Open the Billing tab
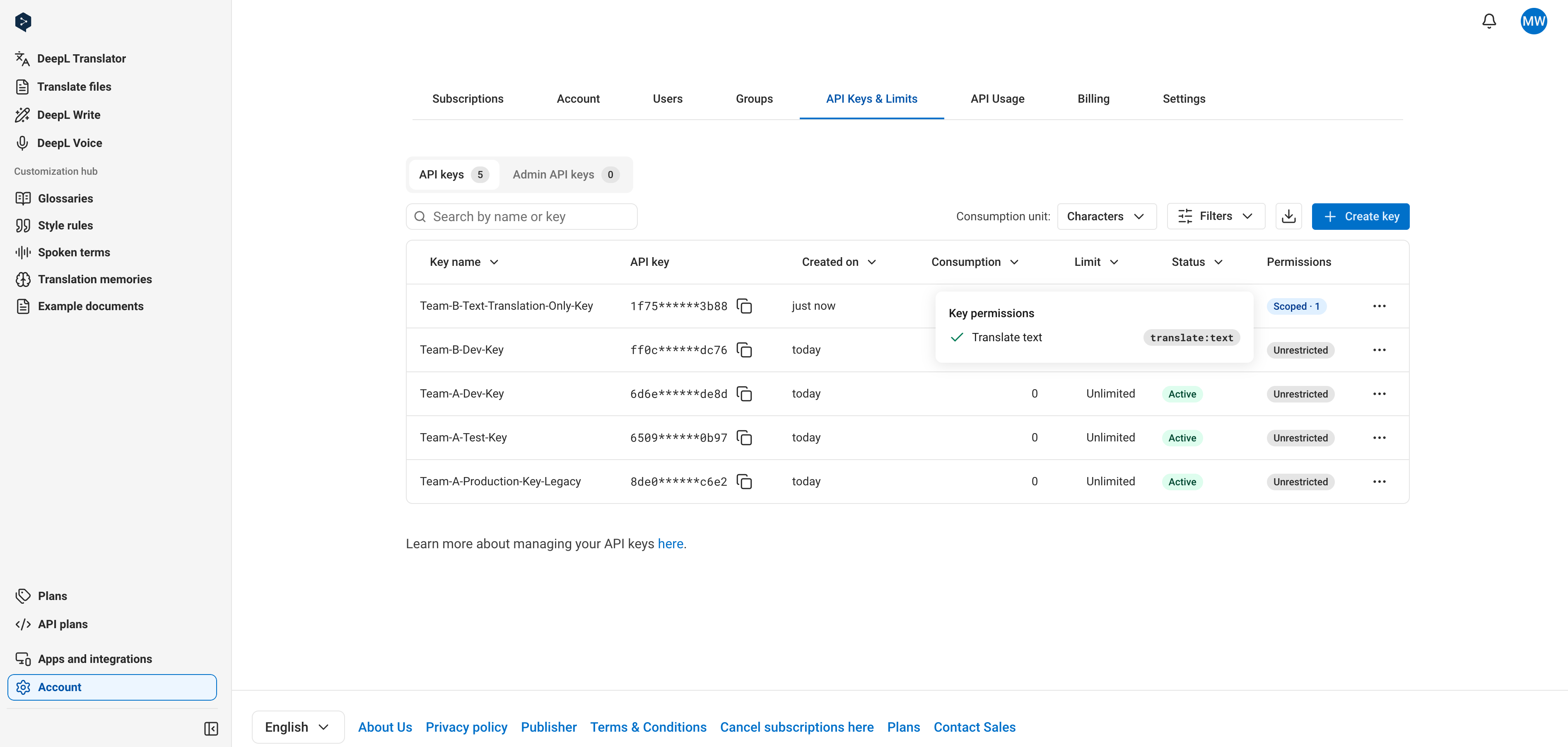1568x747 pixels. coord(1093,99)
